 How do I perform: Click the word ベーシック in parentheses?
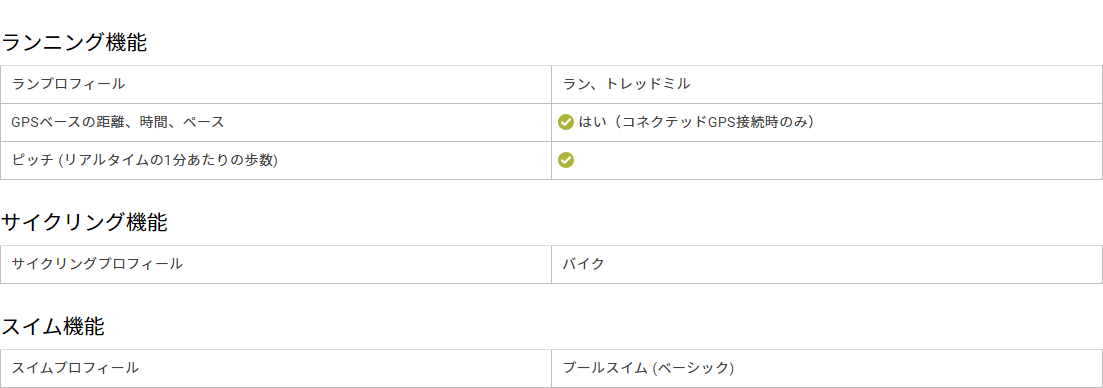pos(694,368)
